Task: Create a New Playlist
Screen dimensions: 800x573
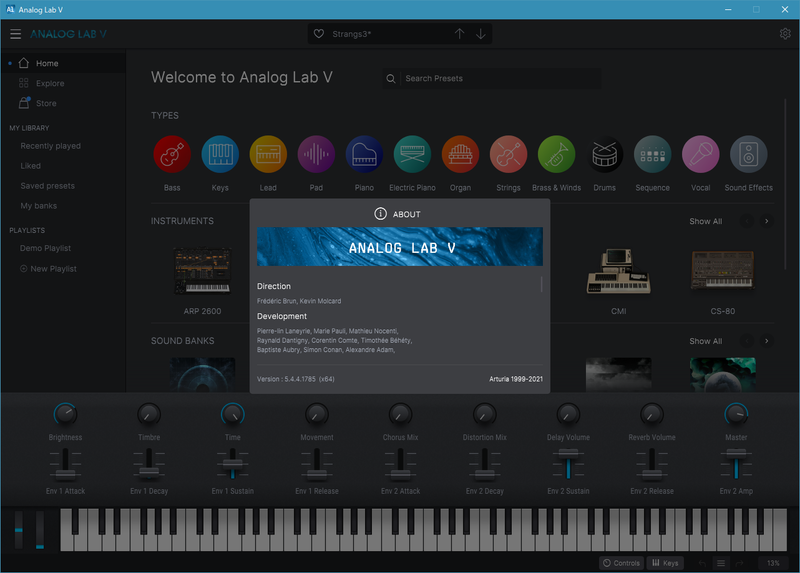Action: coord(48,269)
